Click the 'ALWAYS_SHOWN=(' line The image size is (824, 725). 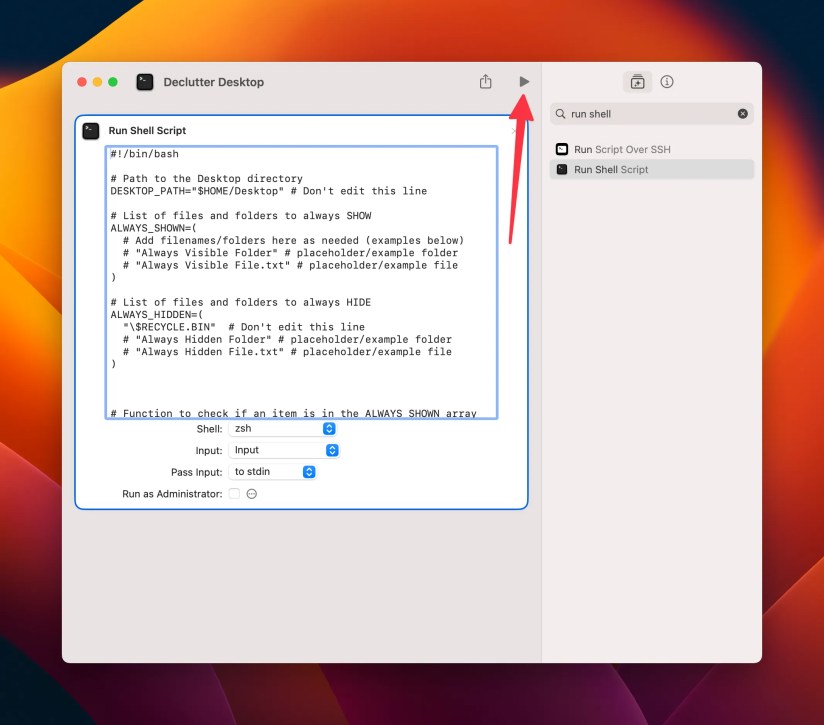click(153, 228)
